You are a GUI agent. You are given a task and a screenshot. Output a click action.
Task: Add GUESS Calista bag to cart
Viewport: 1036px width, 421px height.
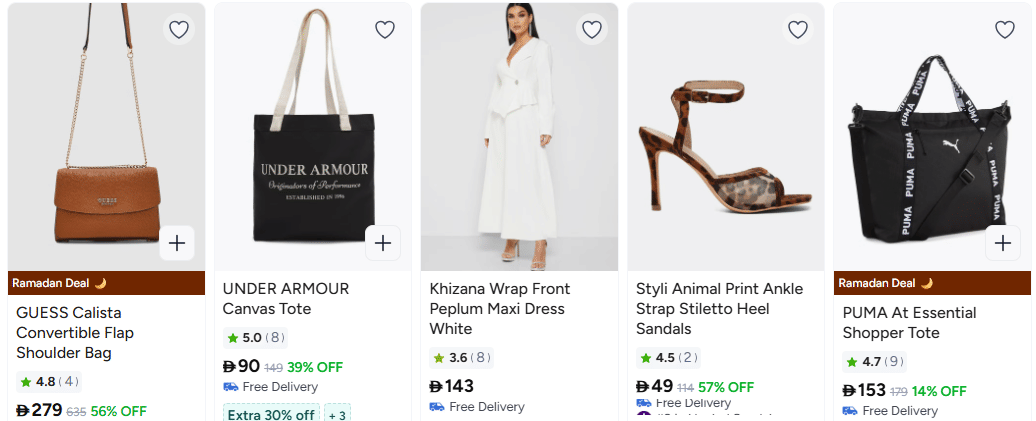coord(177,243)
